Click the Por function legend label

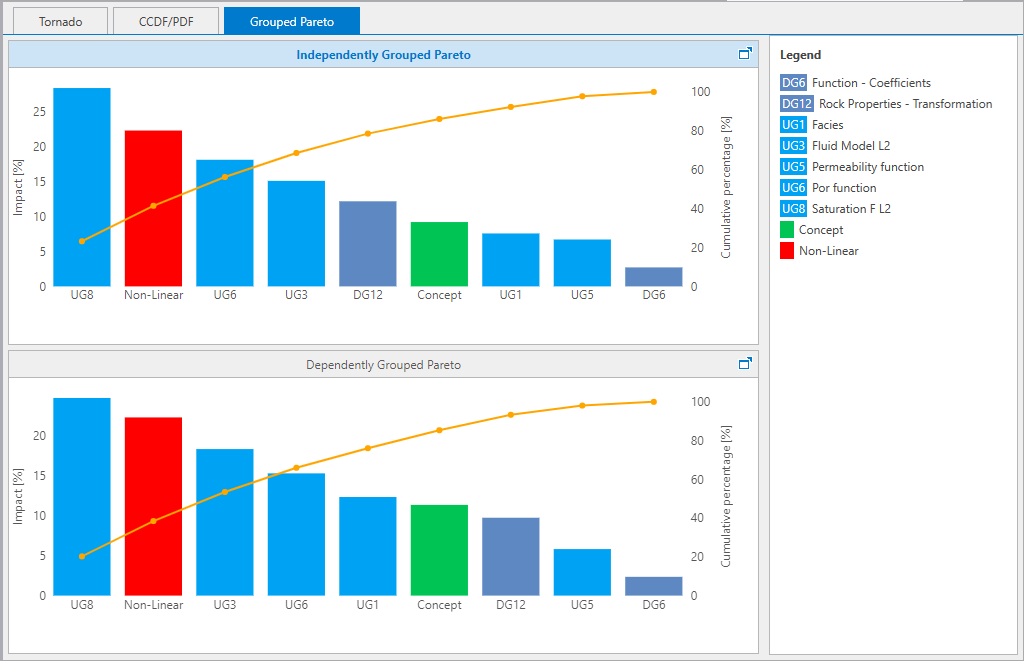pos(844,188)
